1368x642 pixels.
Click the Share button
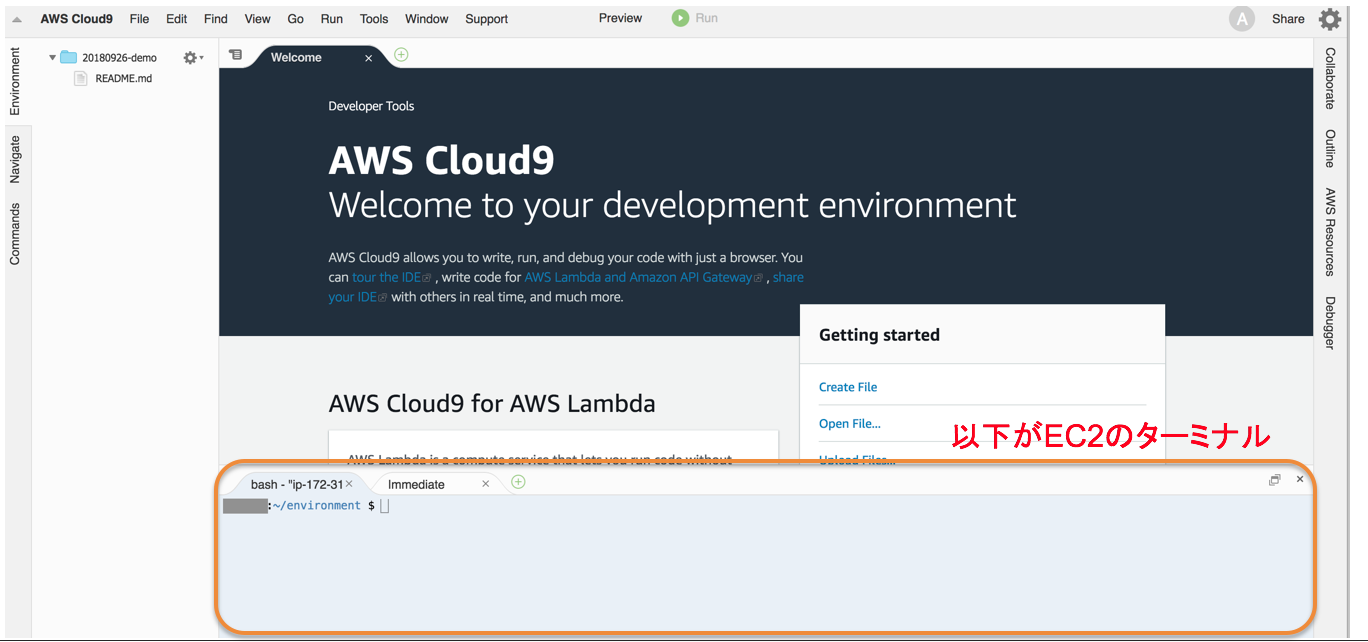1288,19
